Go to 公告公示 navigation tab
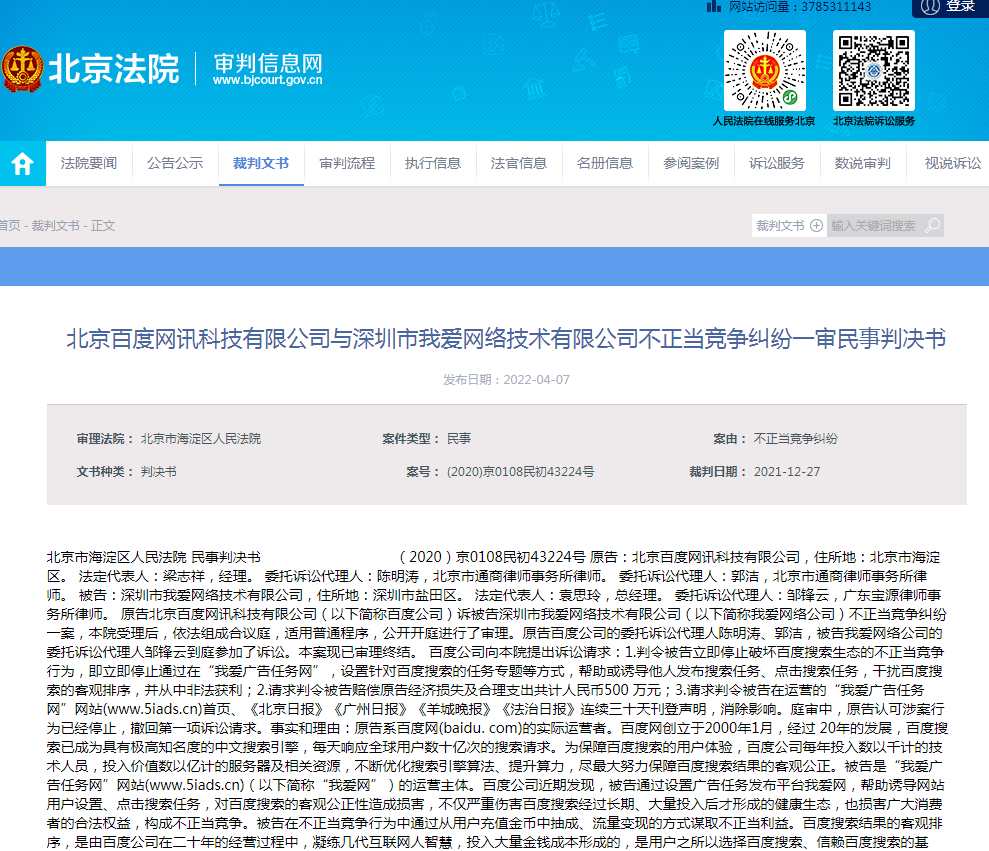This screenshot has width=989, height=851. (175, 163)
